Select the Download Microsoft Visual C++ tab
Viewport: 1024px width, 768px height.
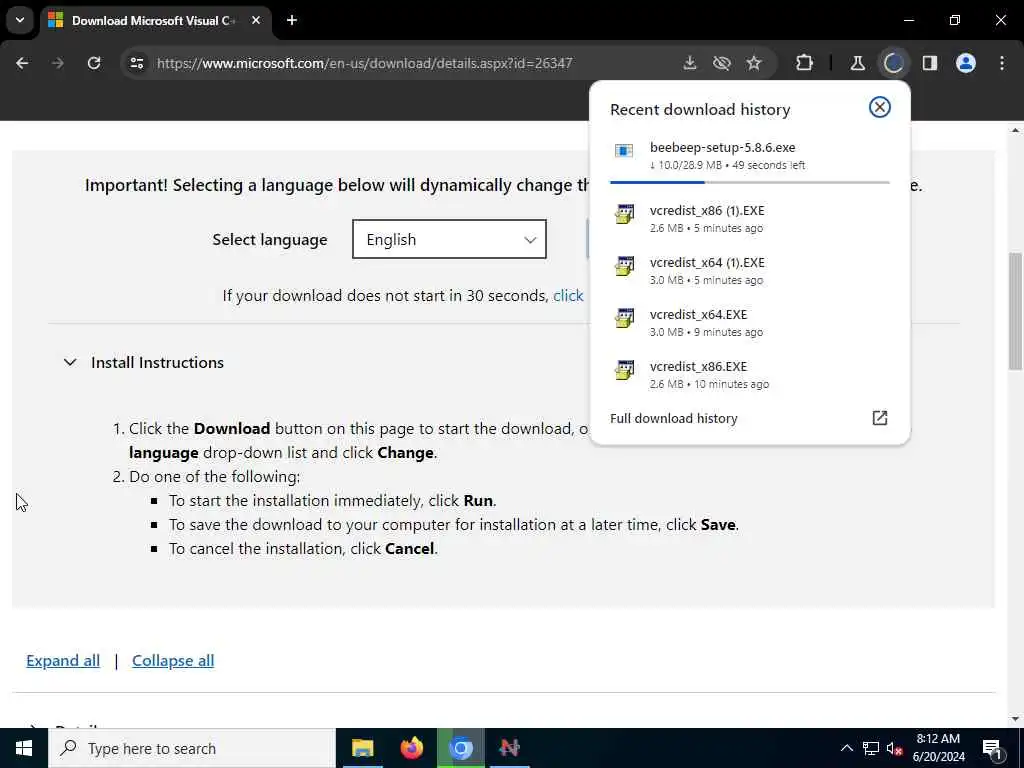154,21
